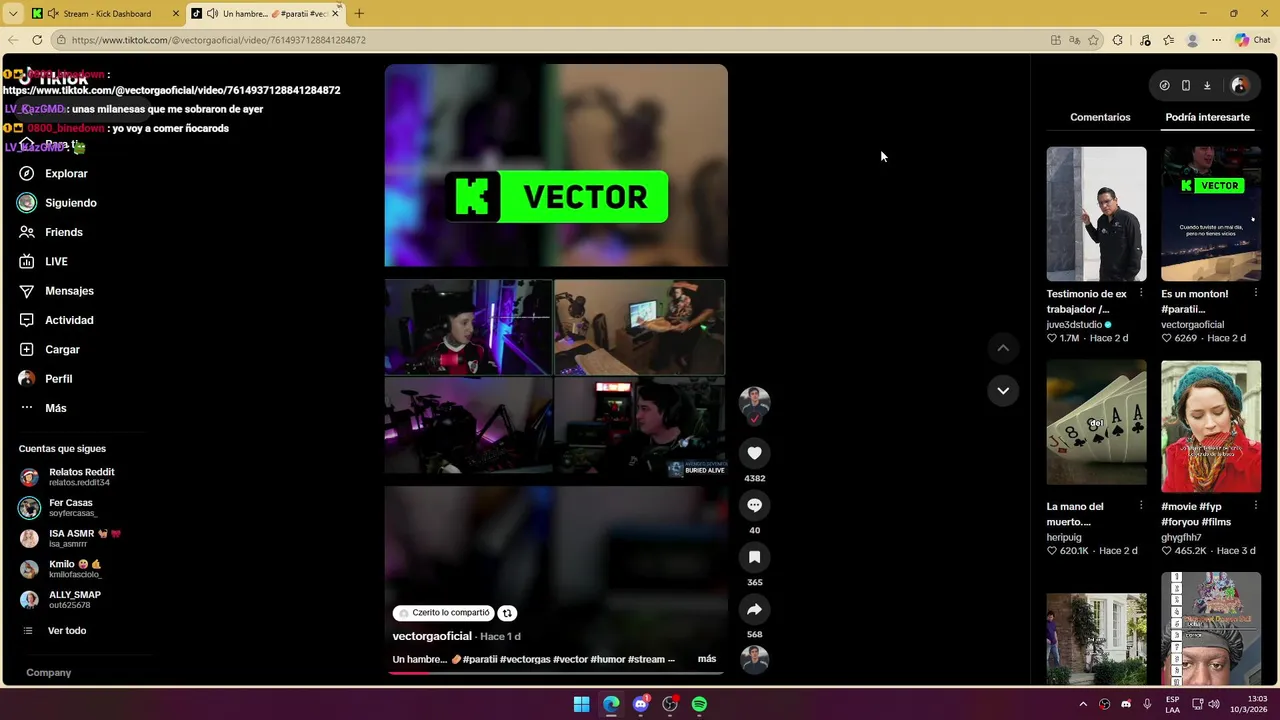Mute the TikTok tab audio
The width and height of the screenshot is (1280, 720).
pos(212,14)
